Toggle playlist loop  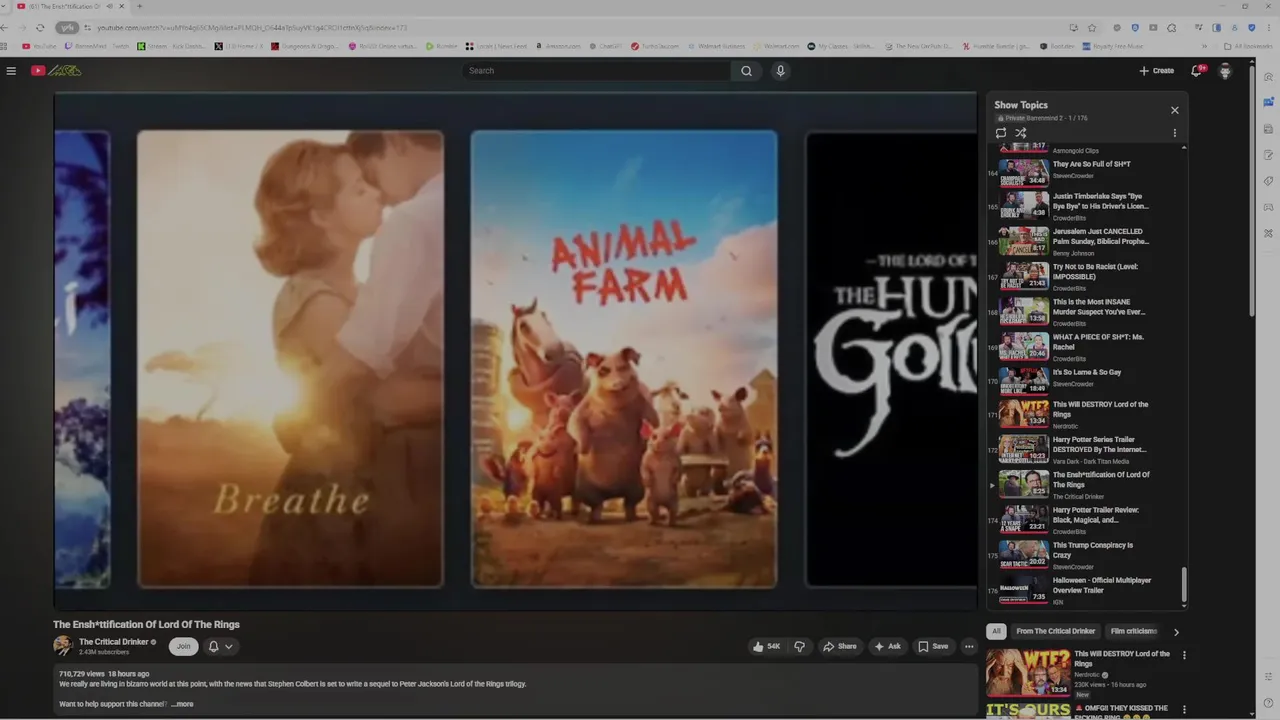1001,133
